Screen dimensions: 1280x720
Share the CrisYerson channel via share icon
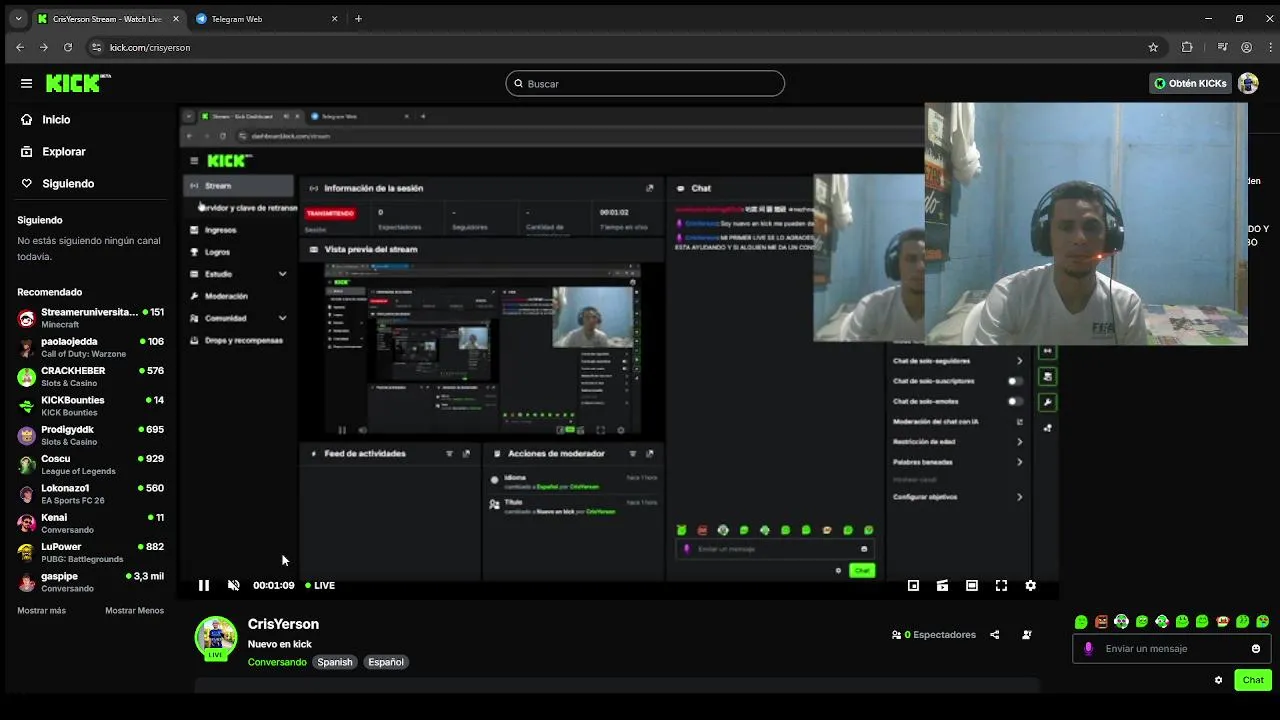coord(994,634)
